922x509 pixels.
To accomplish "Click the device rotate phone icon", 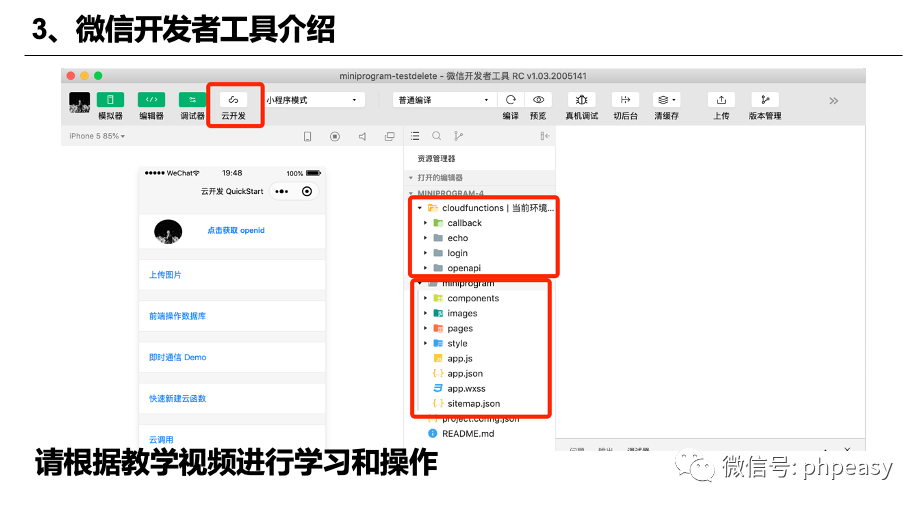I will [x=307, y=136].
